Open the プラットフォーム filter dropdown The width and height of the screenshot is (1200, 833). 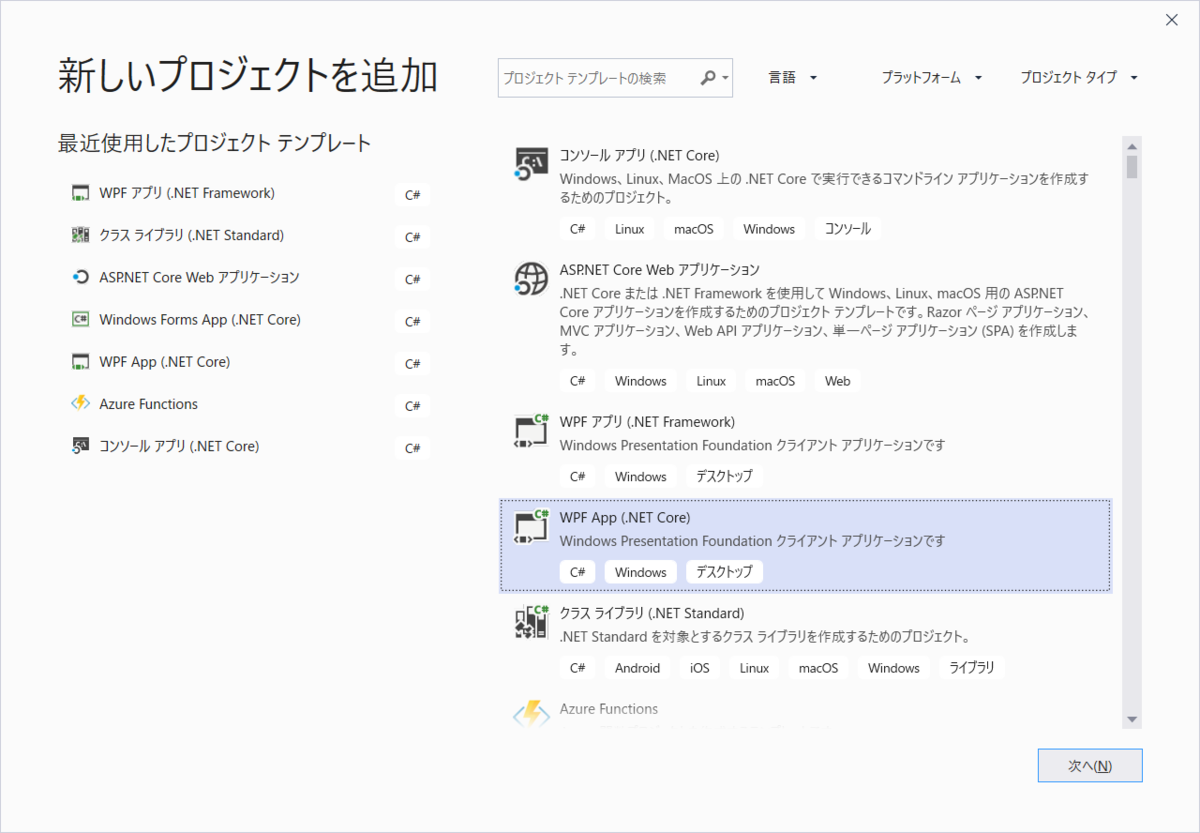point(932,77)
